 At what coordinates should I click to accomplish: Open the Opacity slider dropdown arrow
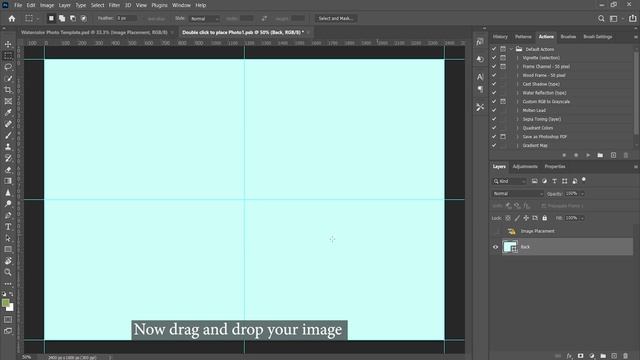click(582, 193)
